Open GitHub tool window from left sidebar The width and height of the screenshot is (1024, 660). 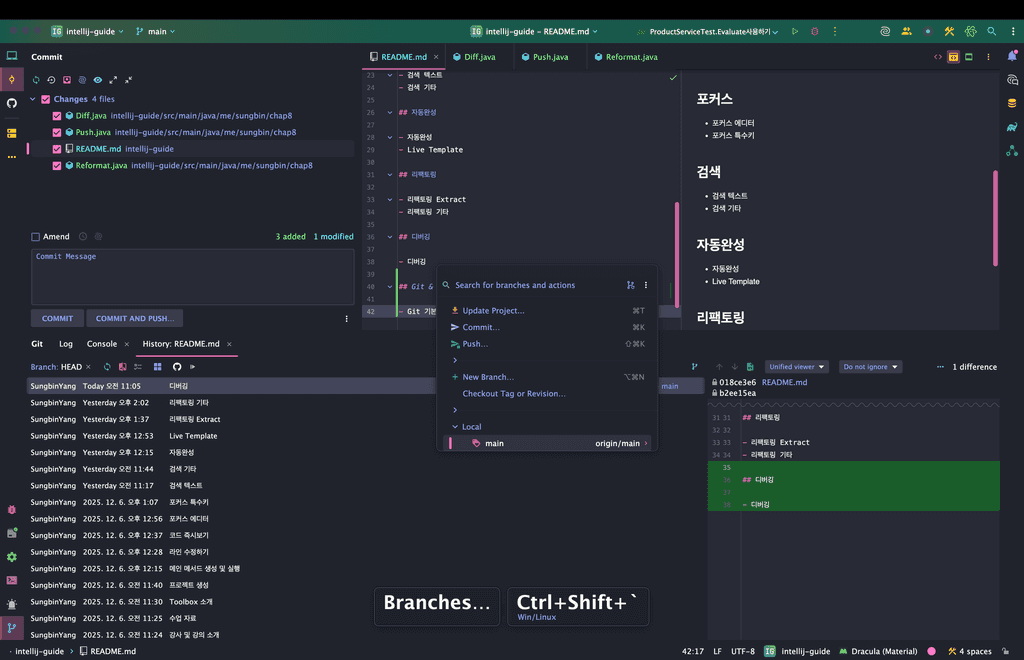click(x=12, y=103)
